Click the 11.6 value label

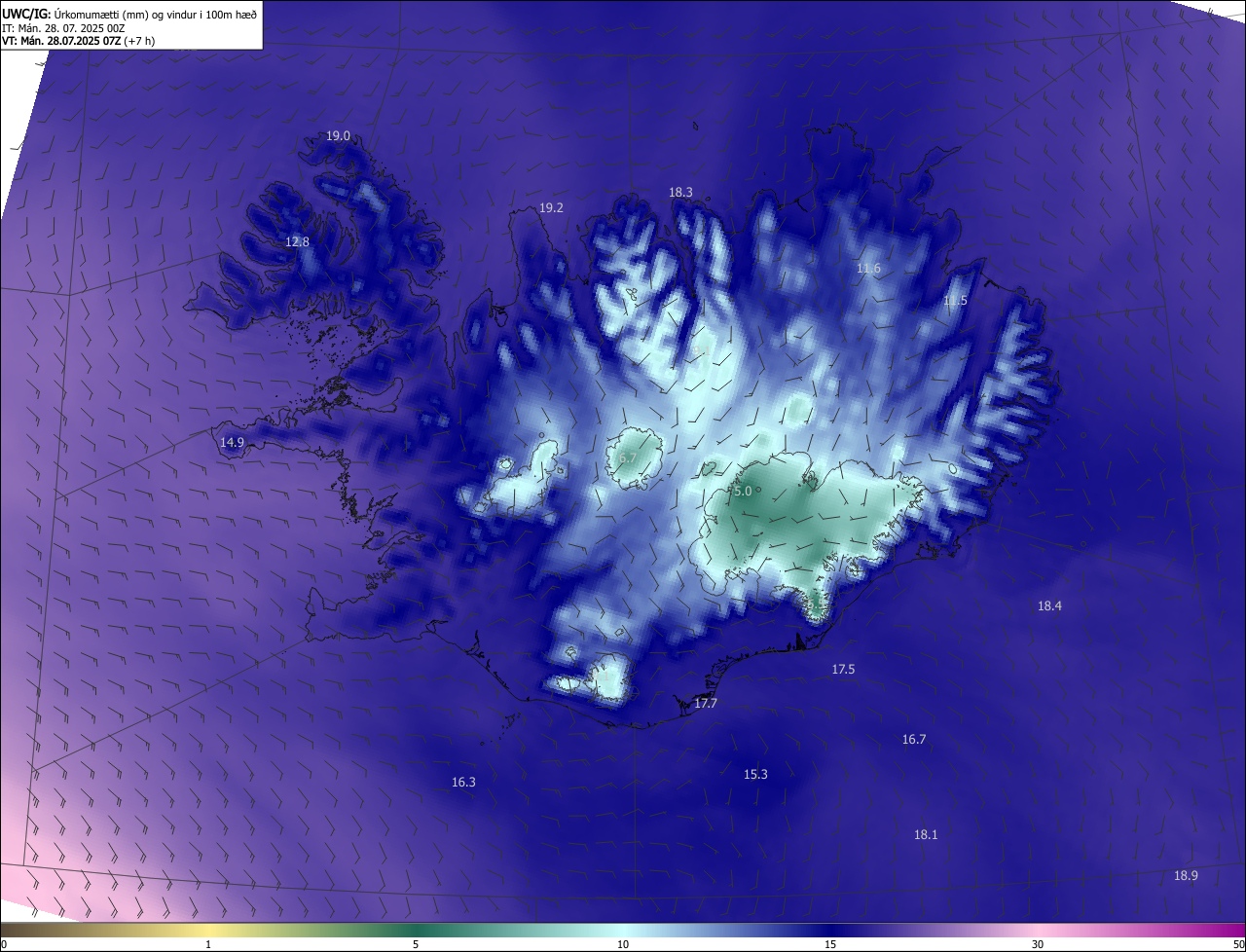click(868, 269)
